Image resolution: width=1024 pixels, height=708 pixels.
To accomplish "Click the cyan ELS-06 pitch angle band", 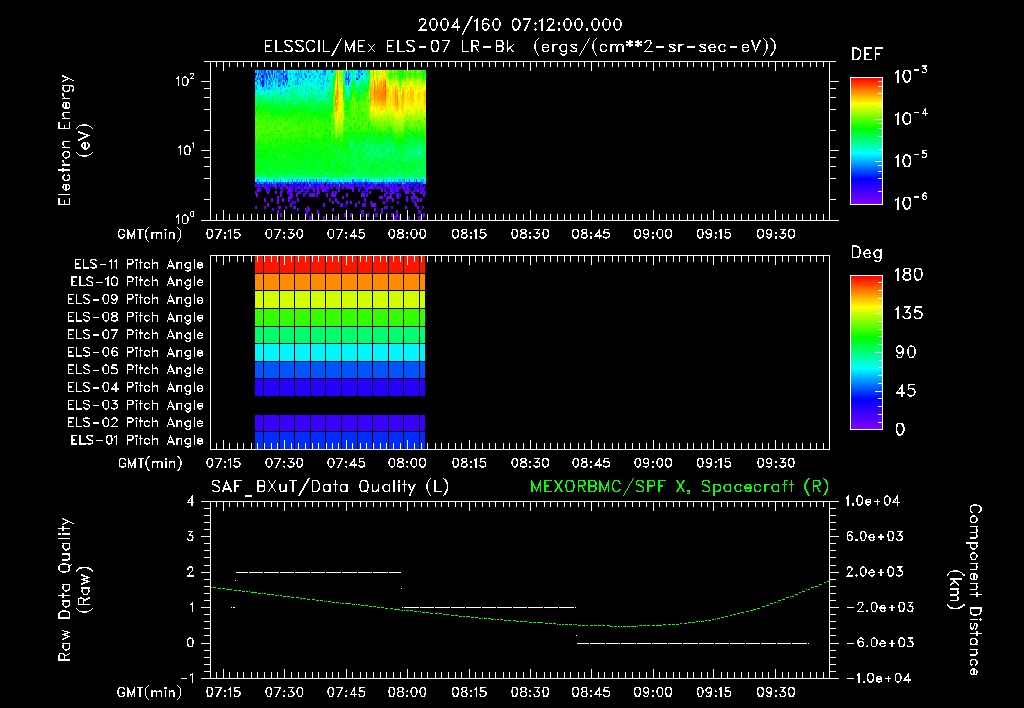I will 340,352.
